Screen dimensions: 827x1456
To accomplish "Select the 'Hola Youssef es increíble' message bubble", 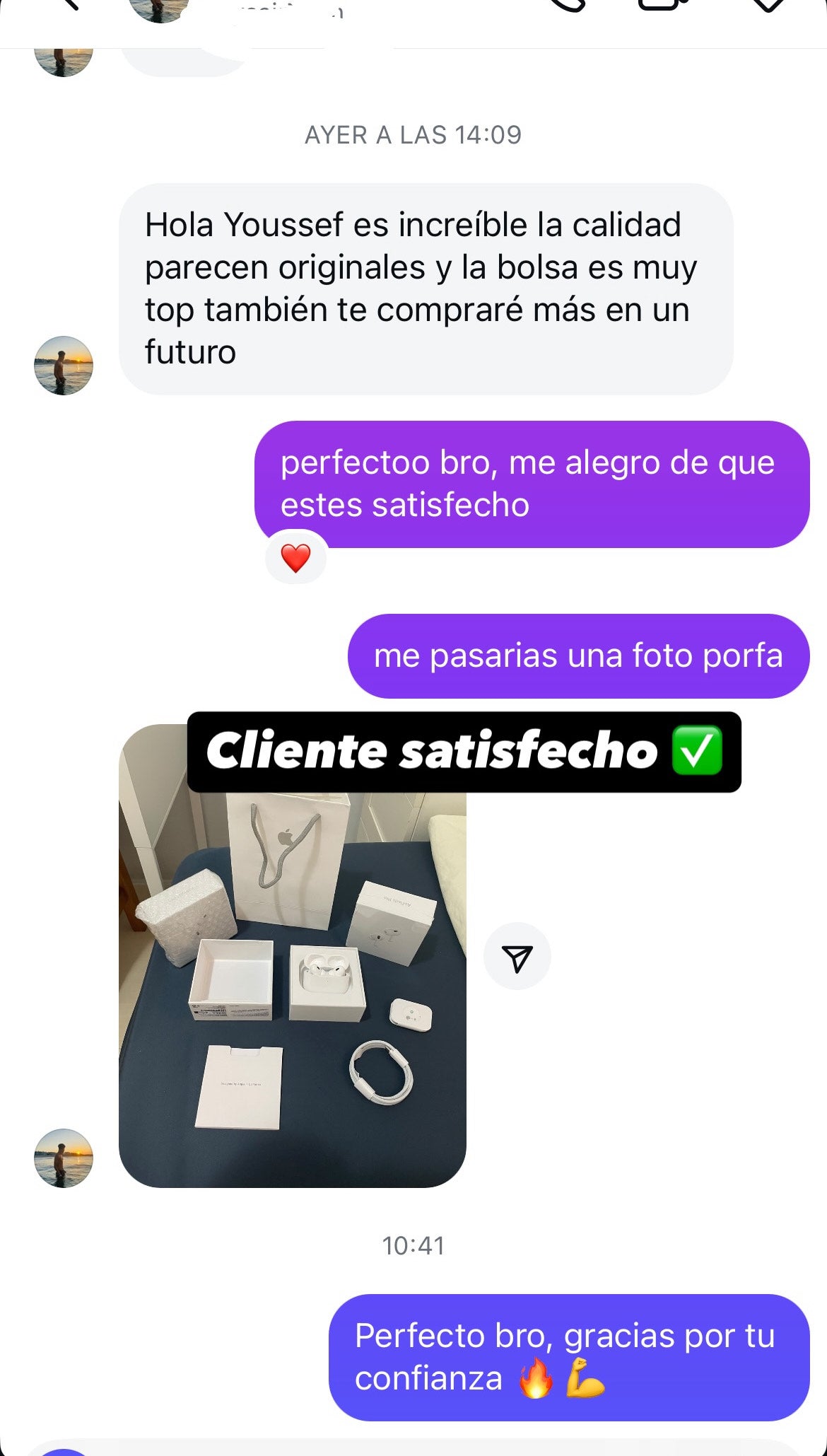I will tap(426, 289).
